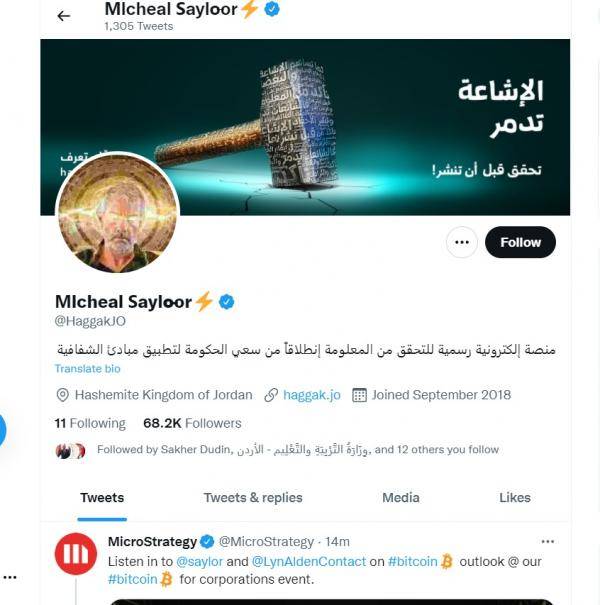
Task: Click the lightning bolt beside header name
Action: [x=249, y=9]
